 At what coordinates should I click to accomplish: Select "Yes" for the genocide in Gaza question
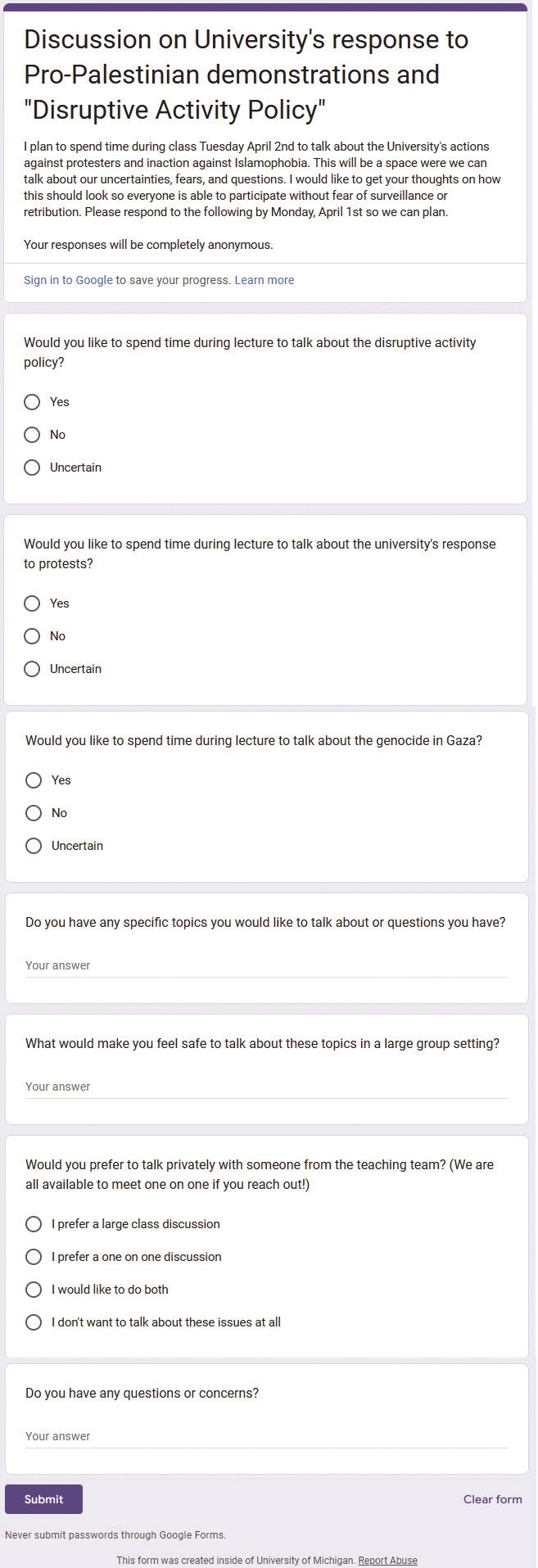34,780
